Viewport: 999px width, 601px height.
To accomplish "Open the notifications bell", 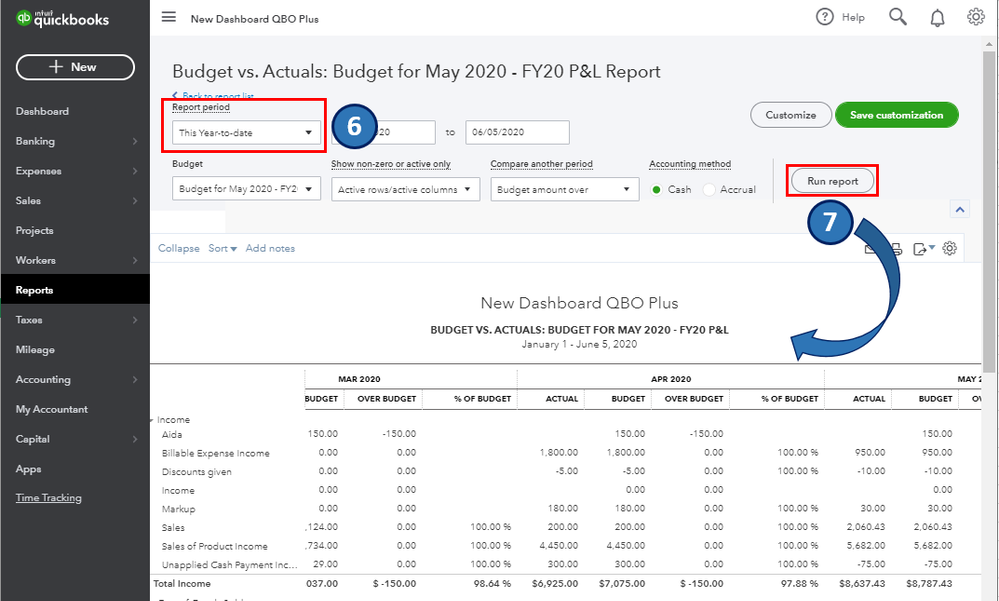I will [x=937, y=17].
